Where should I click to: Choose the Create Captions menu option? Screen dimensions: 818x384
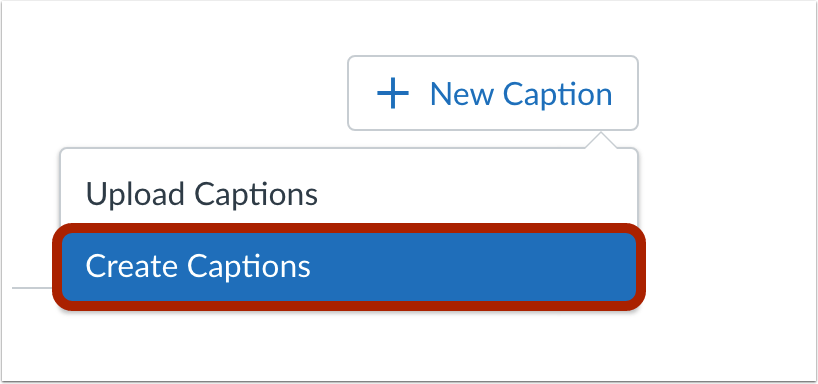[349, 267]
